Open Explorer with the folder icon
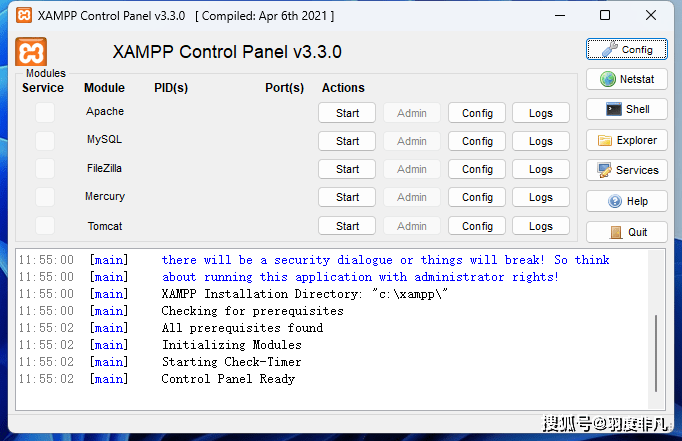 point(626,141)
